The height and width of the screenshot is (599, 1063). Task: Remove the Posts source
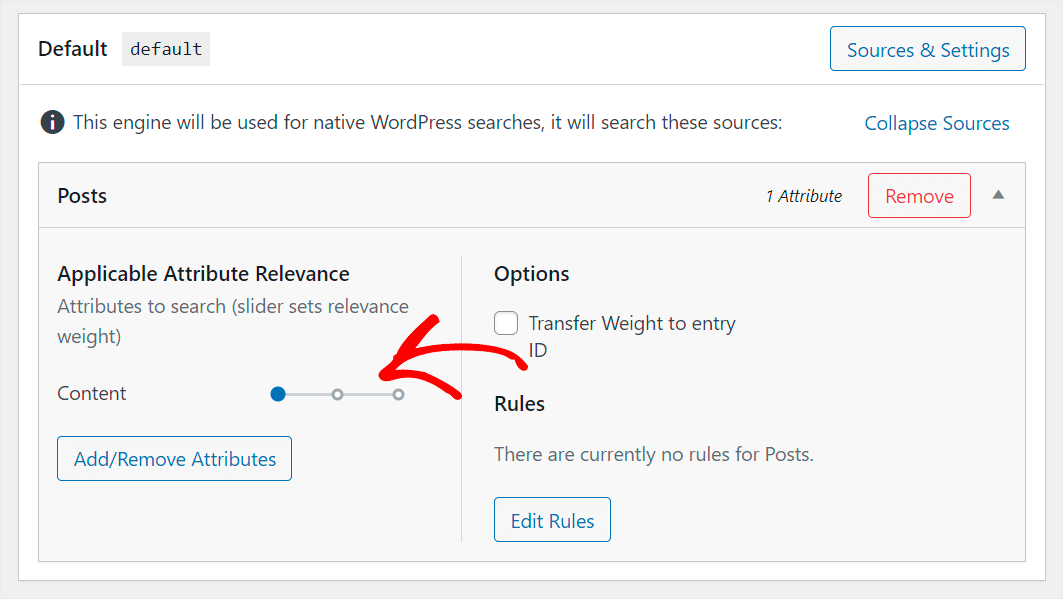(918, 196)
